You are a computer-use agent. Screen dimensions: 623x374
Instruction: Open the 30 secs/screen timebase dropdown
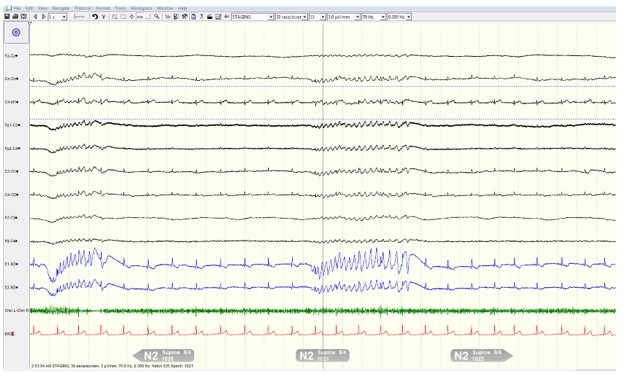point(292,17)
